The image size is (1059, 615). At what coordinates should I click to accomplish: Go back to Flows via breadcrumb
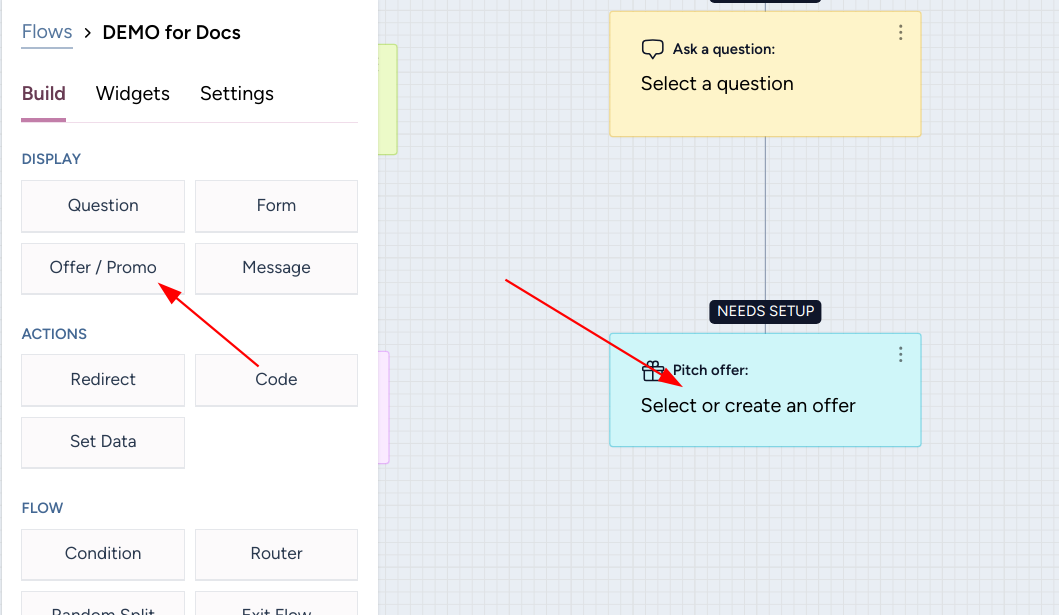coord(47,32)
